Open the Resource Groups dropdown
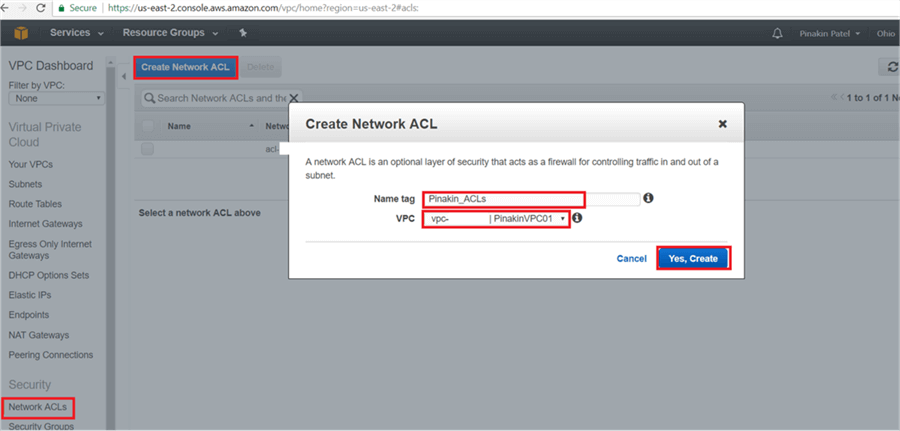This screenshot has height=431, width=900. [170, 33]
